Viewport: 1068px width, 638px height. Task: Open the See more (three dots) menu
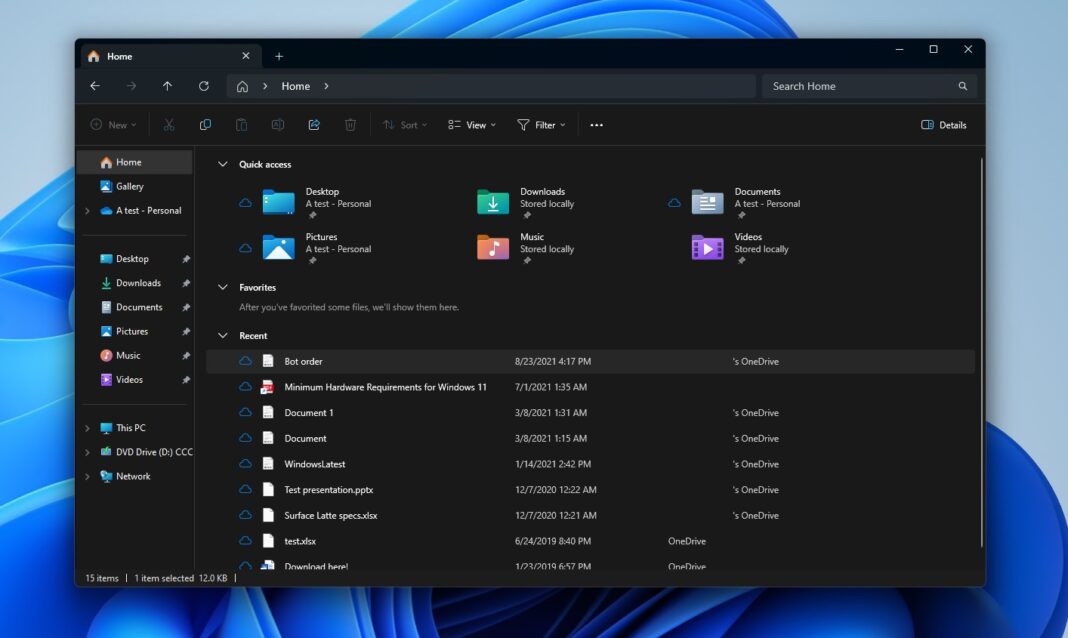tap(597, 125)
